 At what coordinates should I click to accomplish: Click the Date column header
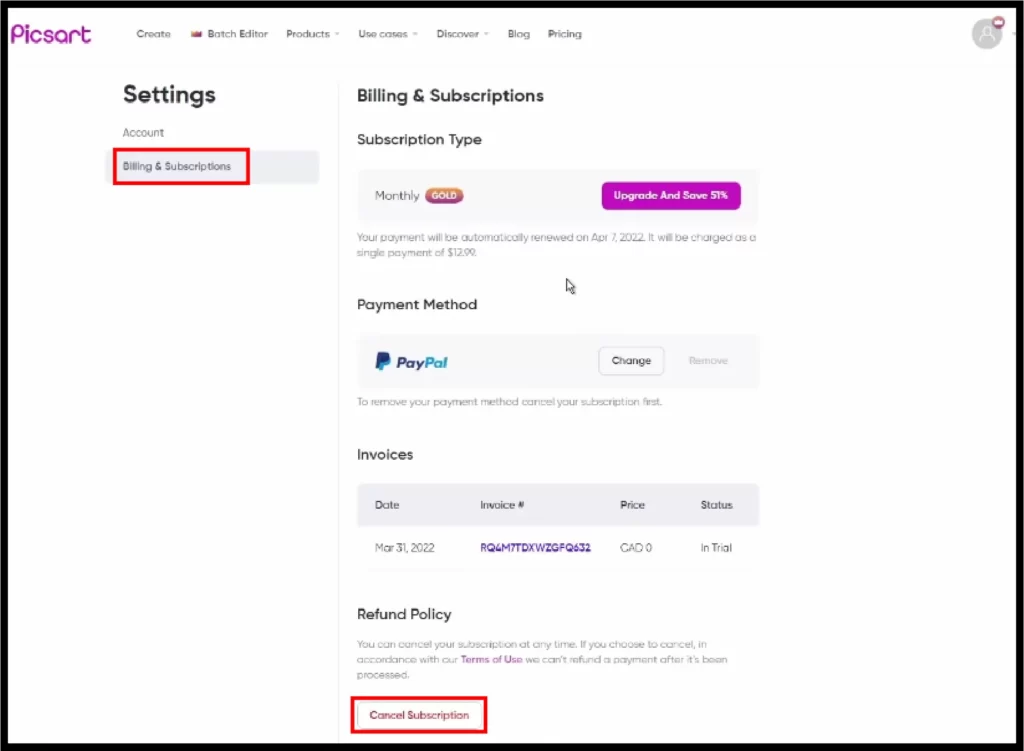(387, 505)
